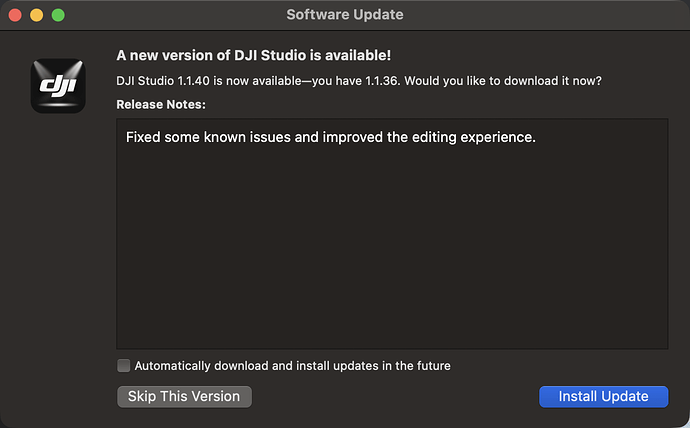Viewport: 690px width, 428px height.
Task: Click the 'Automatically download and install updates' label
Action: [x=293, y=366]
